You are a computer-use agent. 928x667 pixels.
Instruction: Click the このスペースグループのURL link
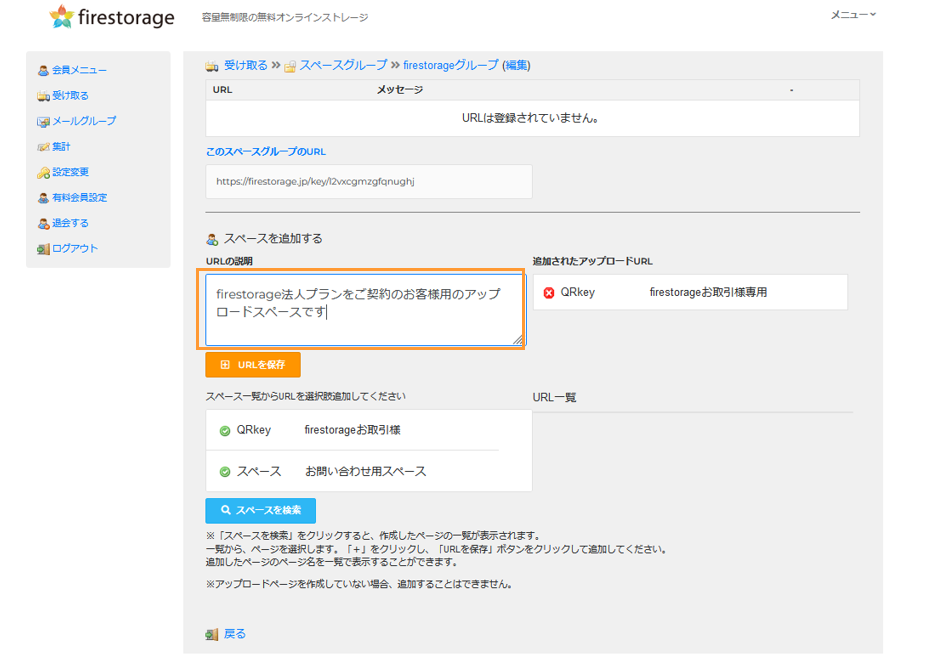click(x=266, y=152)
